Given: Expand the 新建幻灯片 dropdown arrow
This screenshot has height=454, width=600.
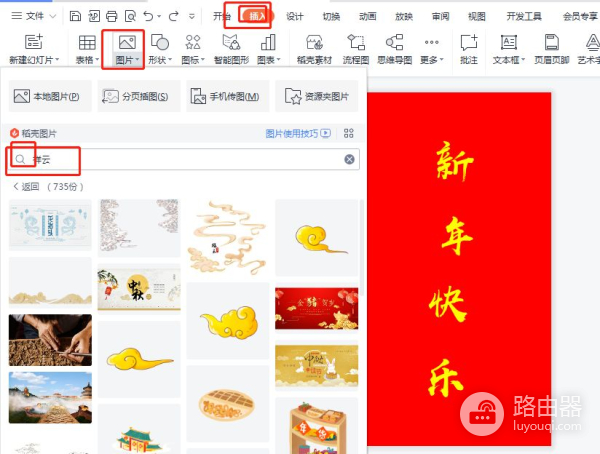Looking at the screenshot, I should (57, 60).
